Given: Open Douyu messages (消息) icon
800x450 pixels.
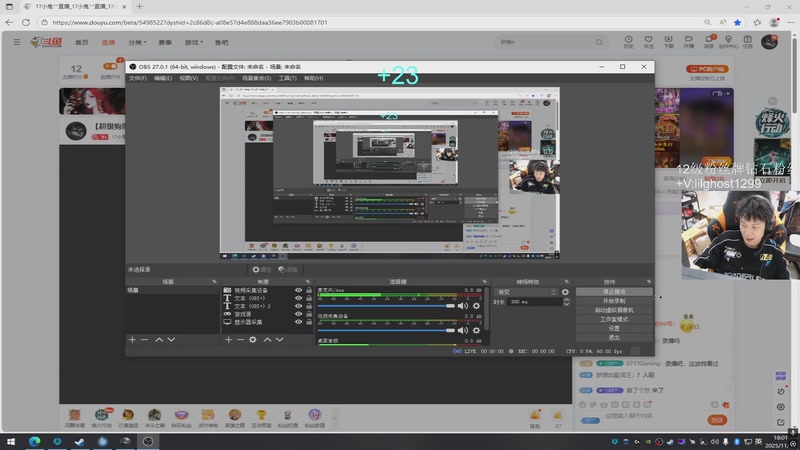Looking at the screenshot, I should 709,42.
